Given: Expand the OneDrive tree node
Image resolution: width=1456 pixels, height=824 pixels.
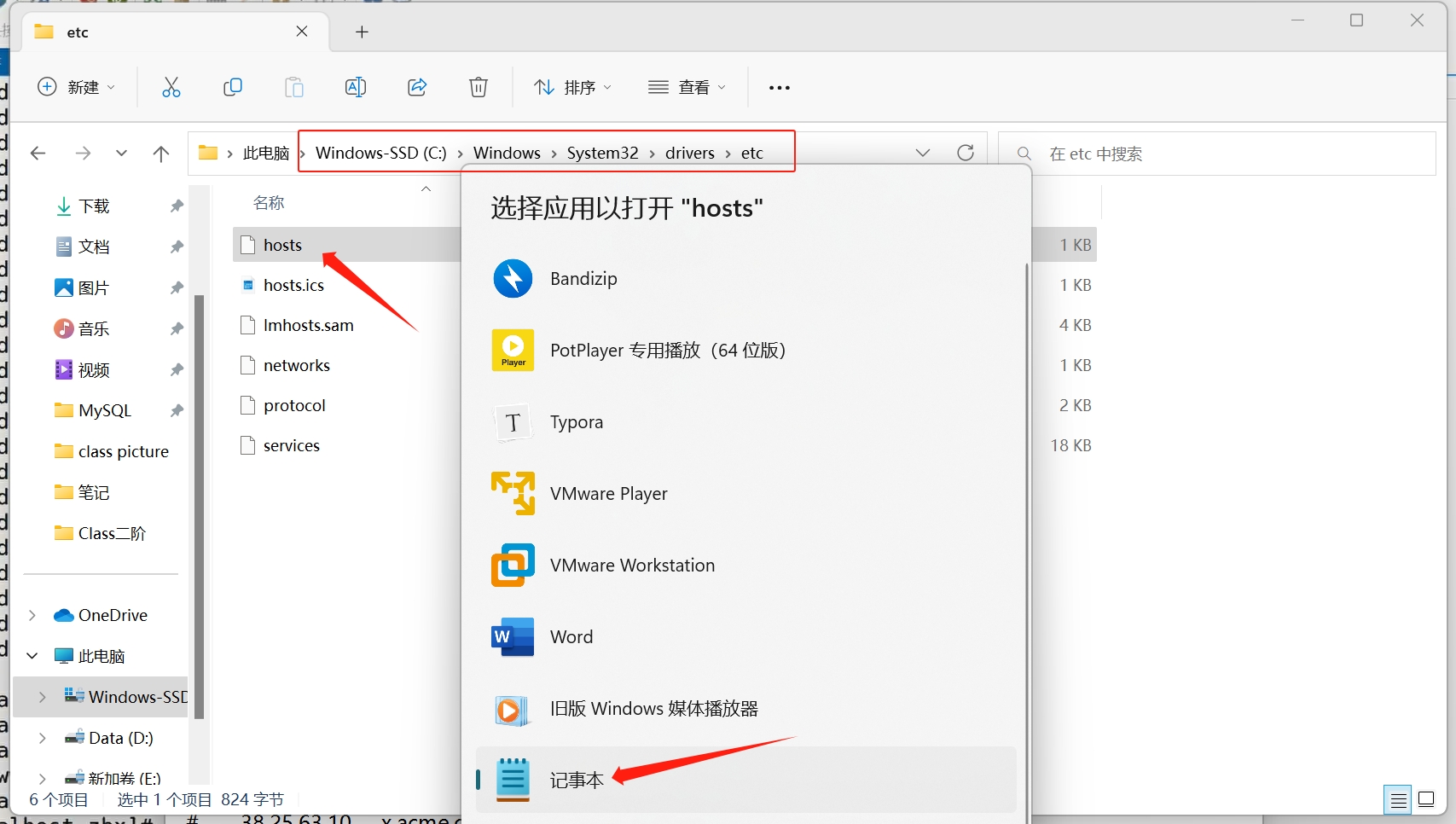Looking at the screenshot, I should (x=32, y=615).
